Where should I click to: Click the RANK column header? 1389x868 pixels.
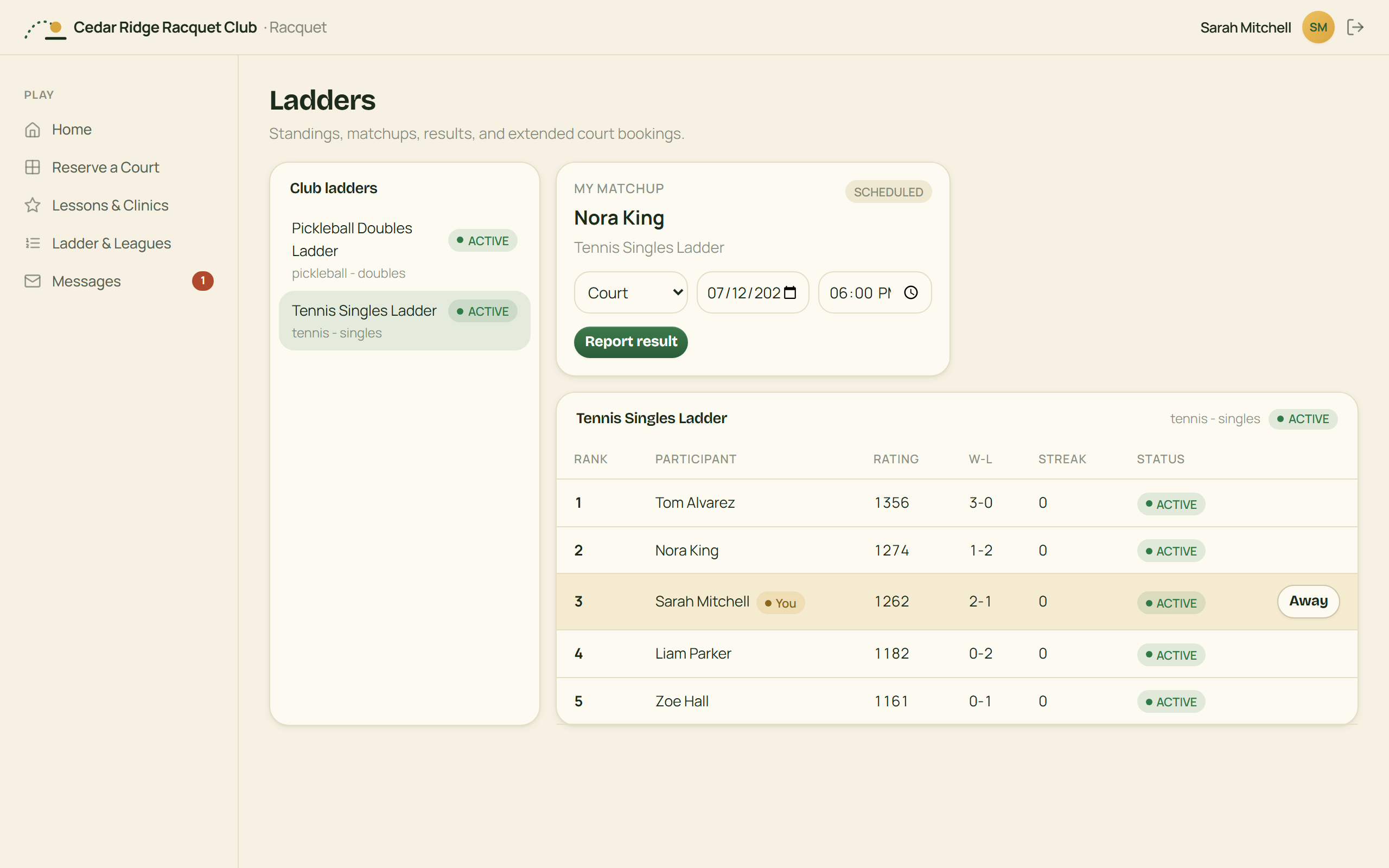click(590, 459)
